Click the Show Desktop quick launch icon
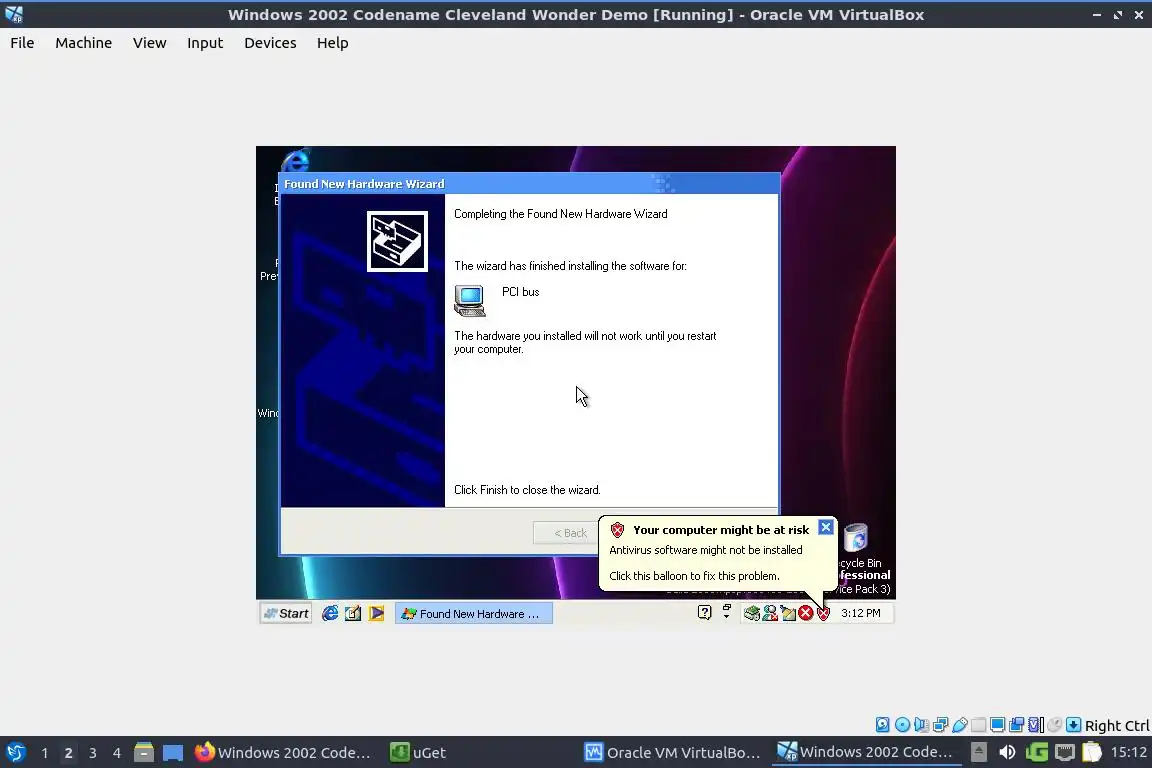 353,613
